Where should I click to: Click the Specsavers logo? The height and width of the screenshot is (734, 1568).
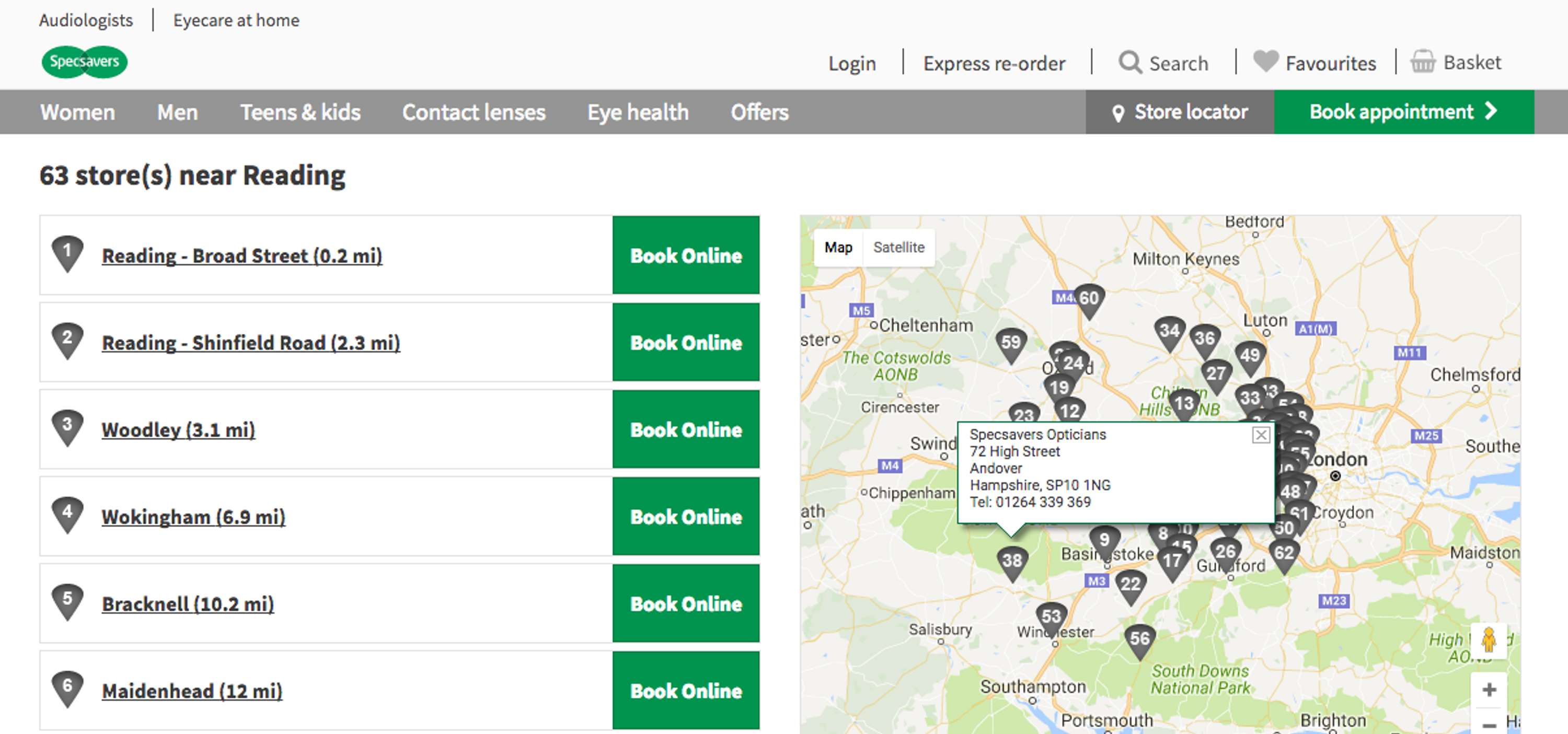point(84,62)
